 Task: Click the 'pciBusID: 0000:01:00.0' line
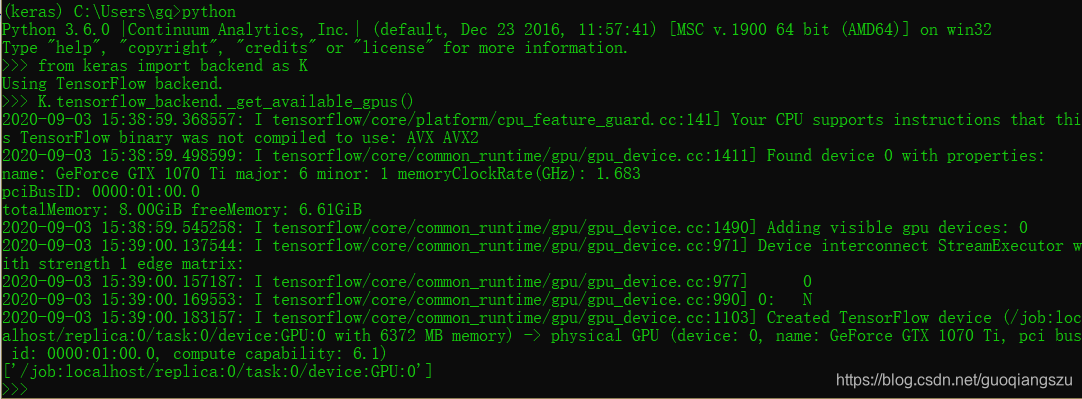(x=101, y=191)
